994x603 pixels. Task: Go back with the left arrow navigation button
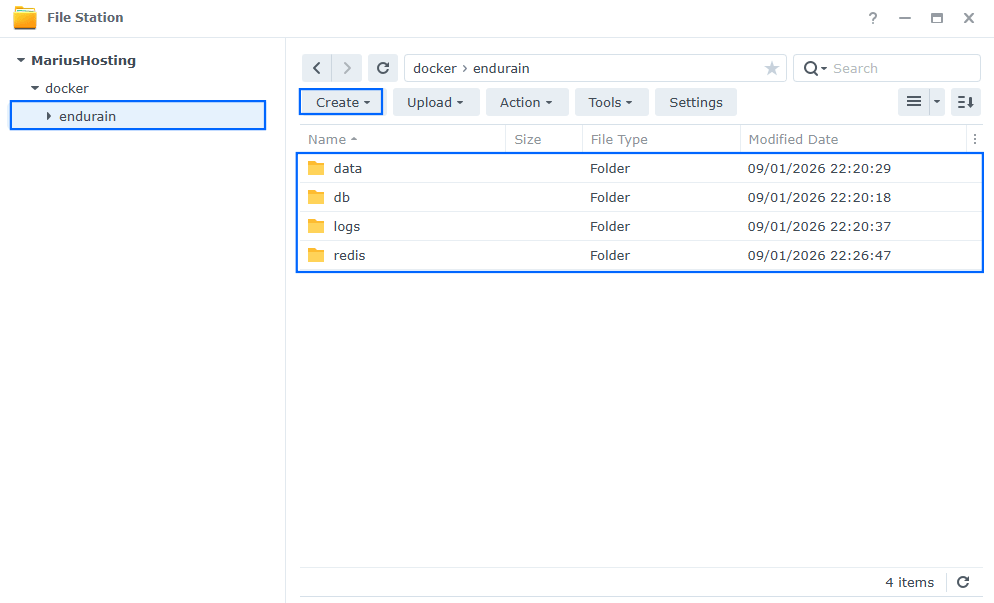(317, 68)
